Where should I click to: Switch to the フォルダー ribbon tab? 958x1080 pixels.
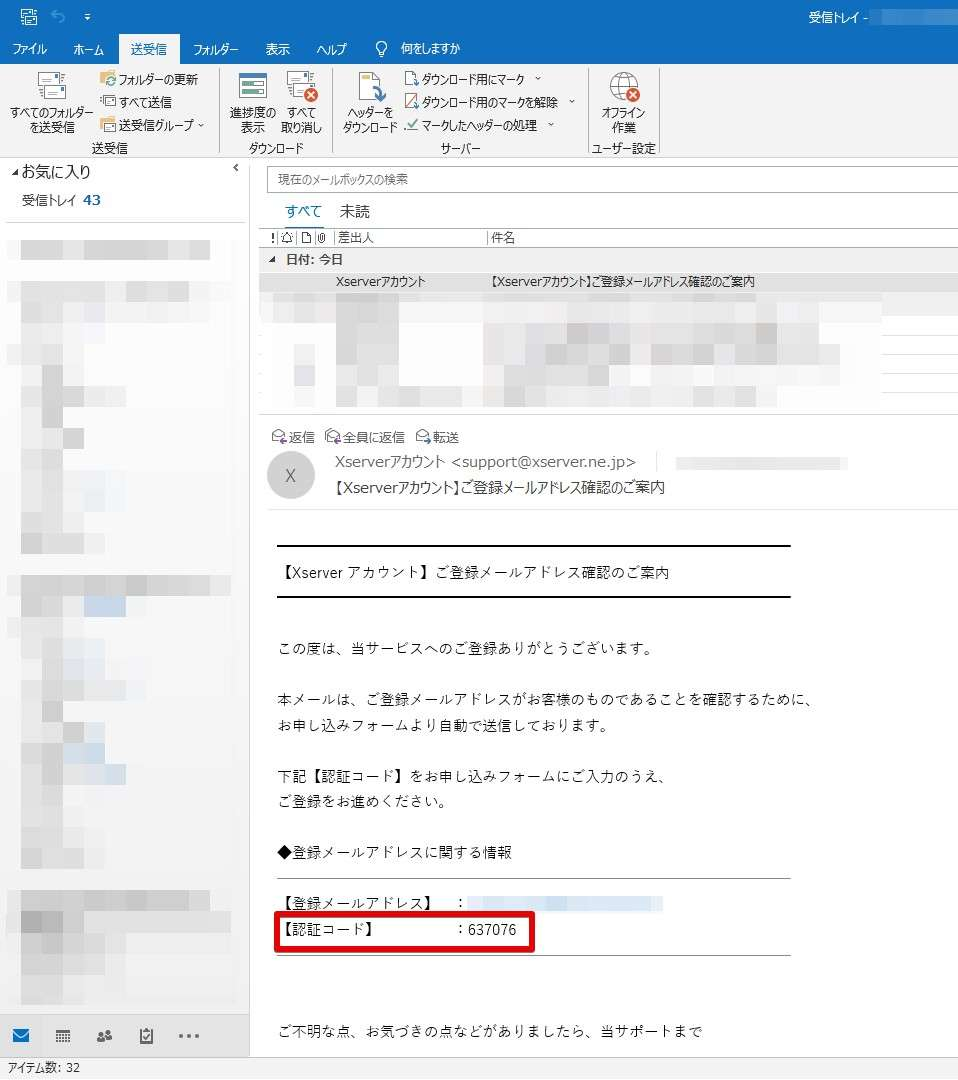coord(216,49)
